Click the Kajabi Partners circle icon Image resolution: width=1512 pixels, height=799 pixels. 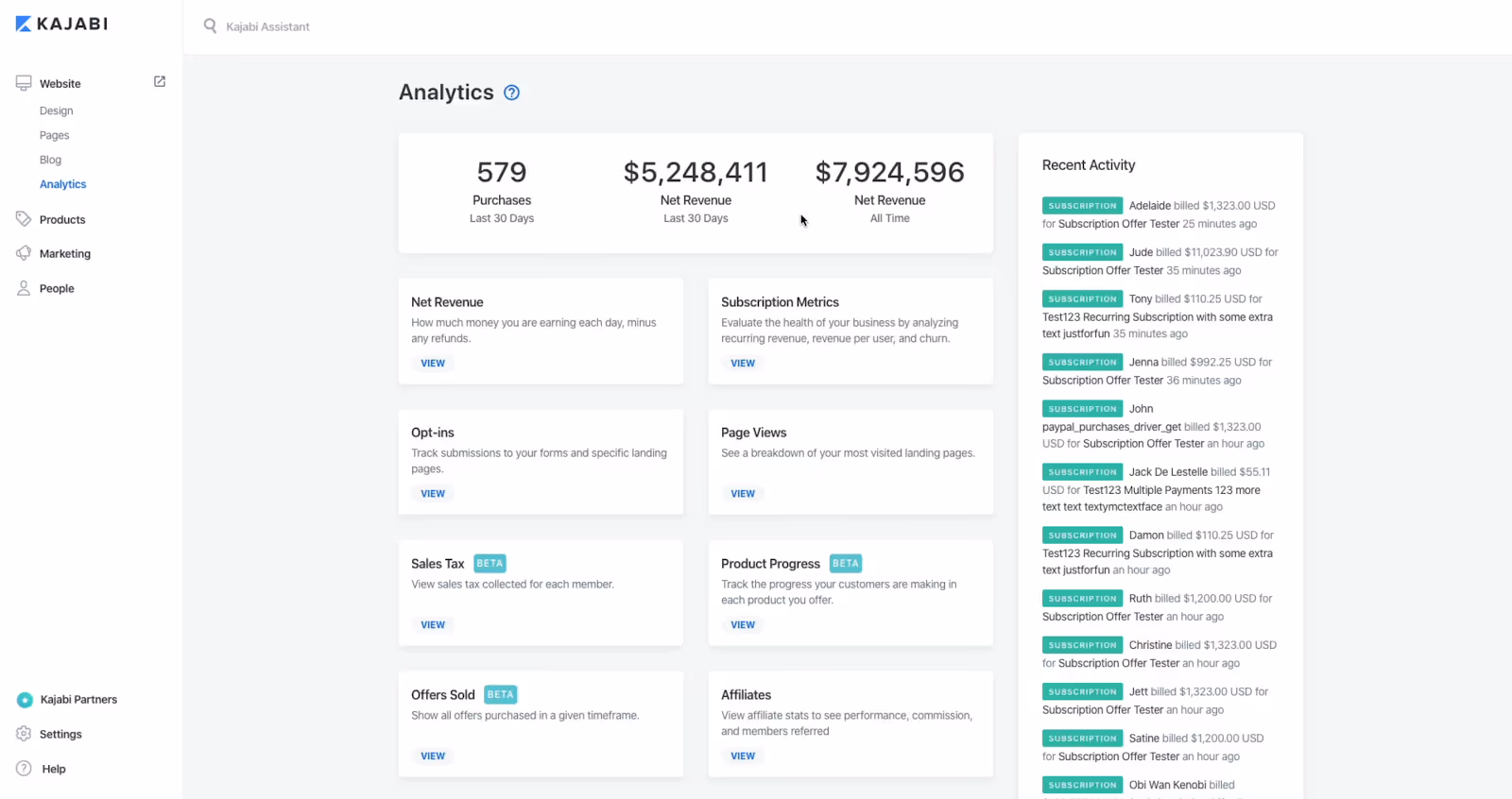(25, 700)
